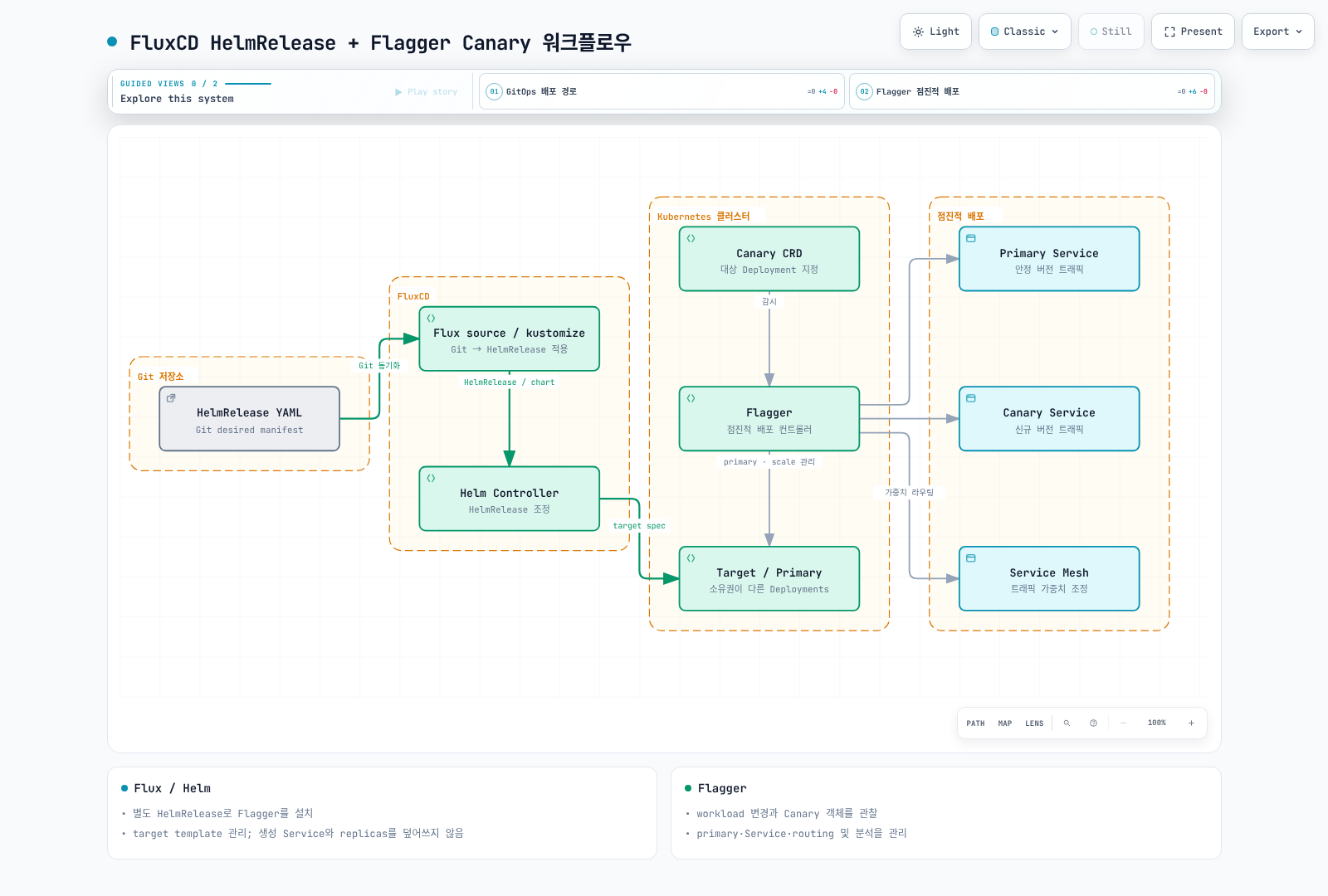The width and height of the screenshot is (1328, 896).
Task: Click code icon on Target / Primary node
Action: [691, 558]
